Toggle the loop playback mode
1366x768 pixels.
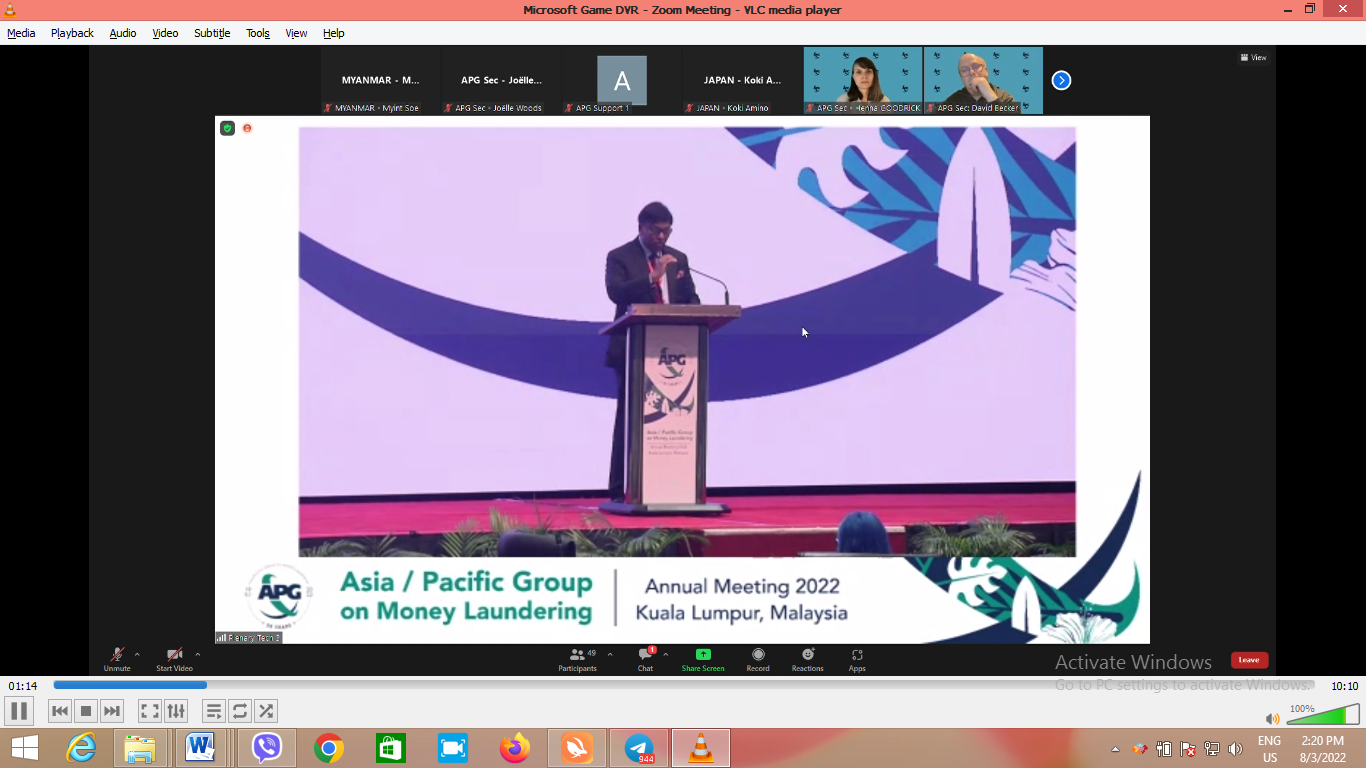point(240,711)
